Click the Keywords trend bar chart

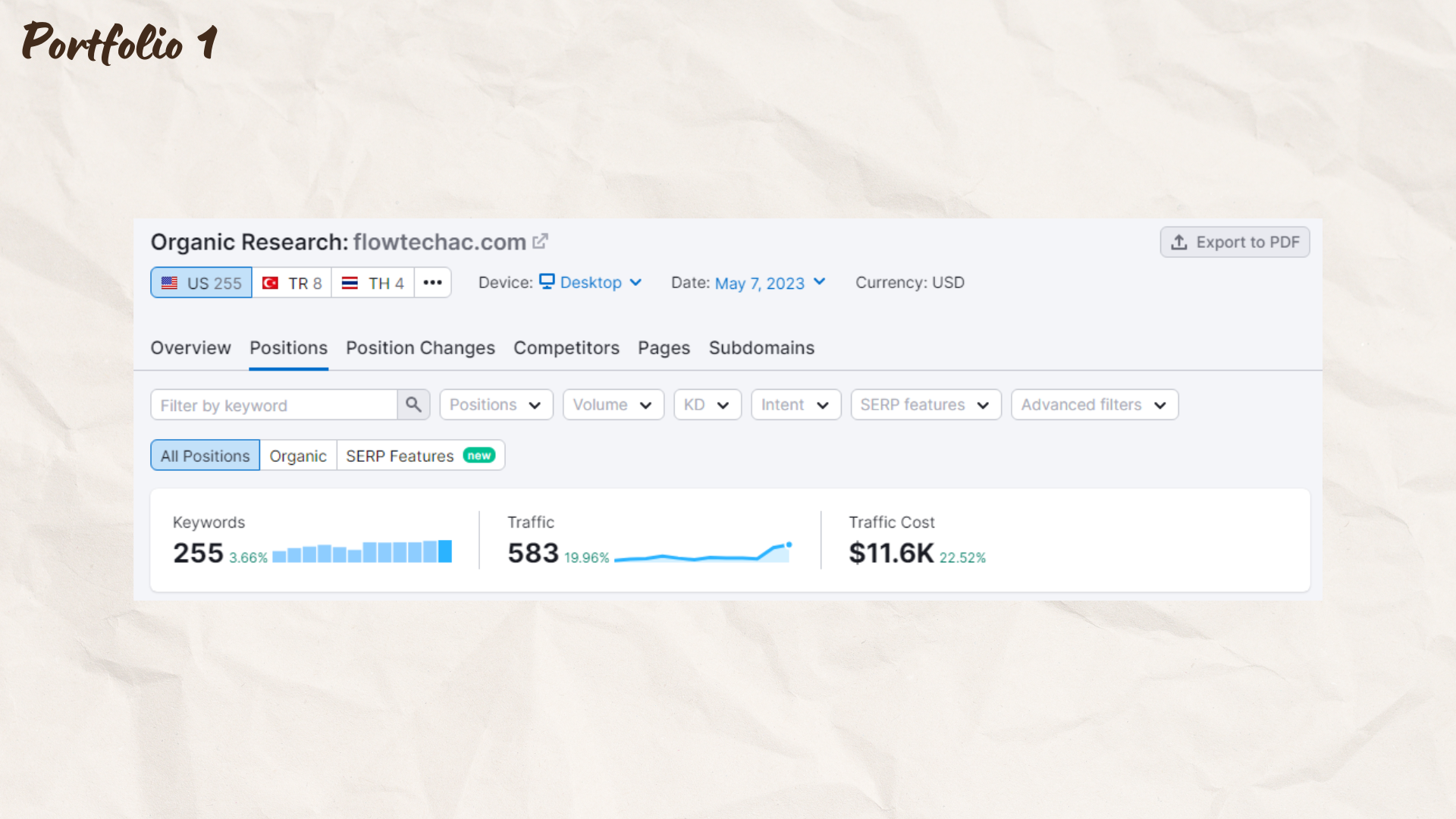362,552
